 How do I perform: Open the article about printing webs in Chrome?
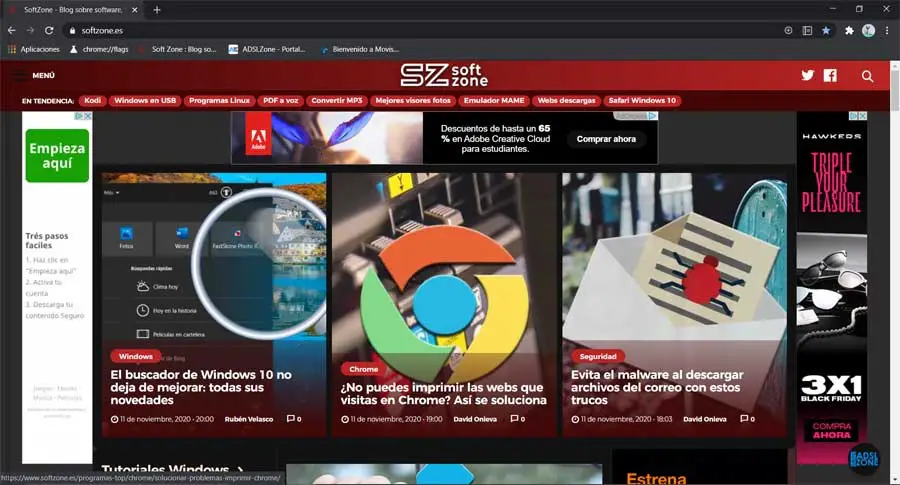click(443, 394)
